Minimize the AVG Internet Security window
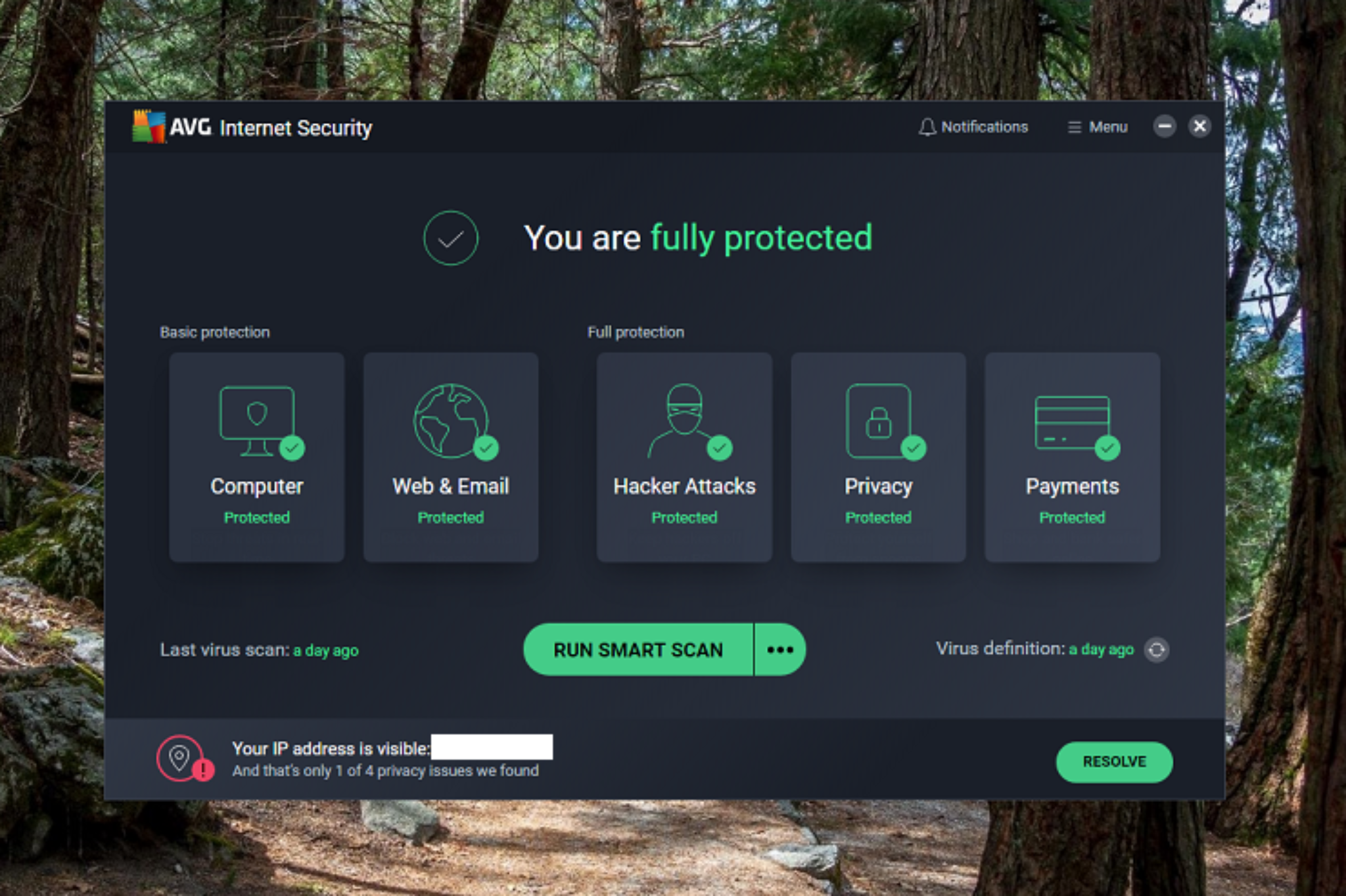 pos(1165,126)
